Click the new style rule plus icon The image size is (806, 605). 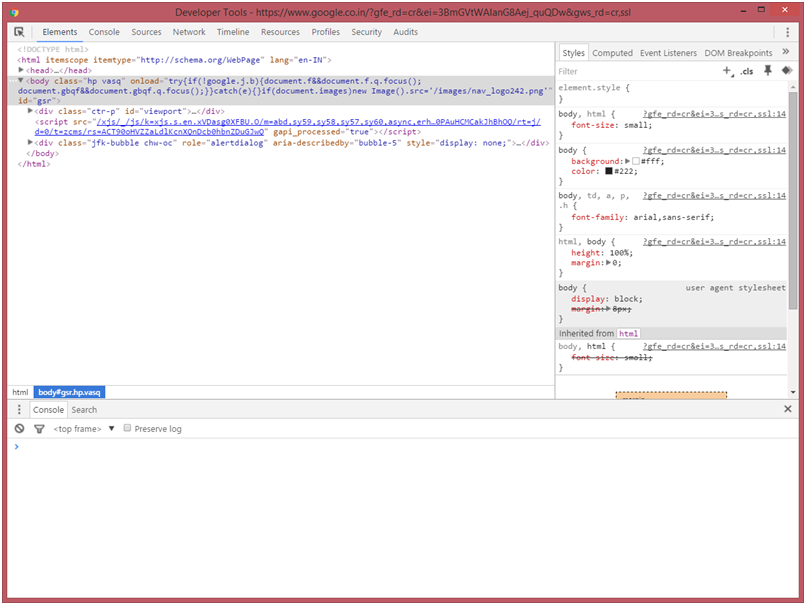click(x=727, y=71)
